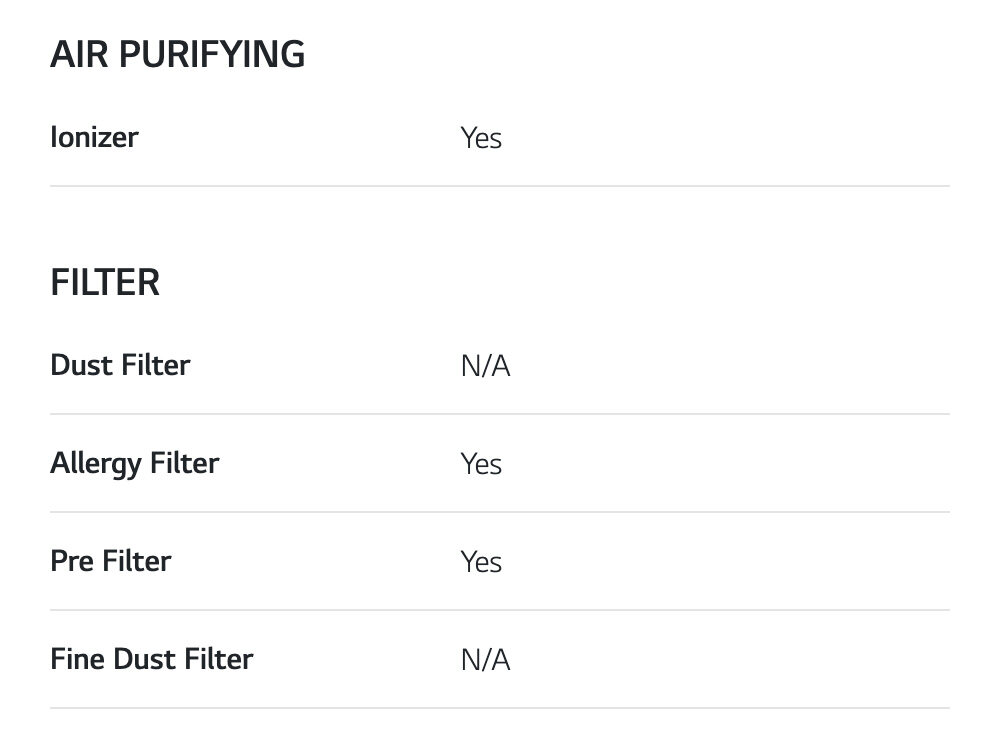This screenshot has width=1000, height=750.
Task: Click the Yes value beside Pre Filter
Action: point(481,562)
